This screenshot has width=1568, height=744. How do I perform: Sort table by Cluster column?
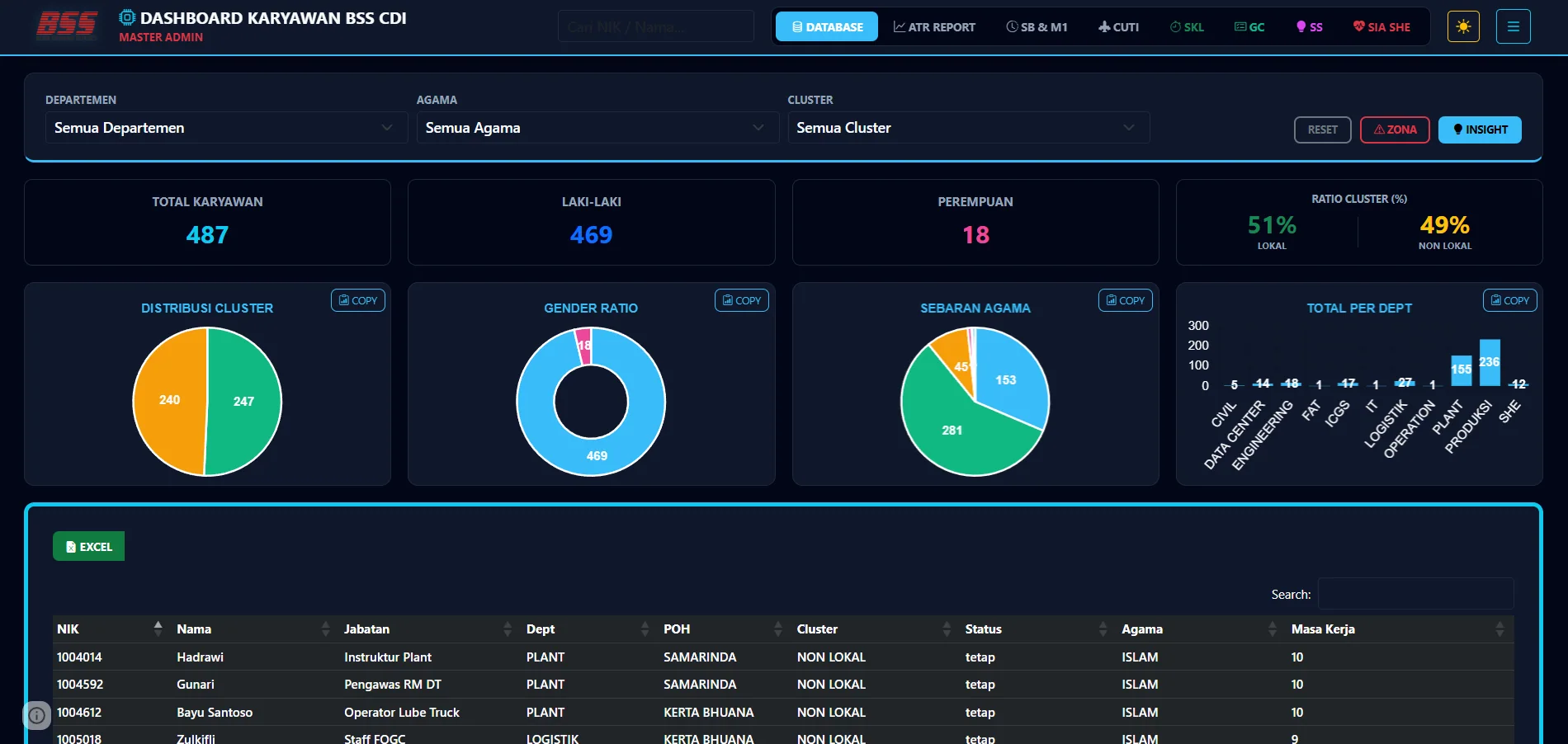(876, 629)
